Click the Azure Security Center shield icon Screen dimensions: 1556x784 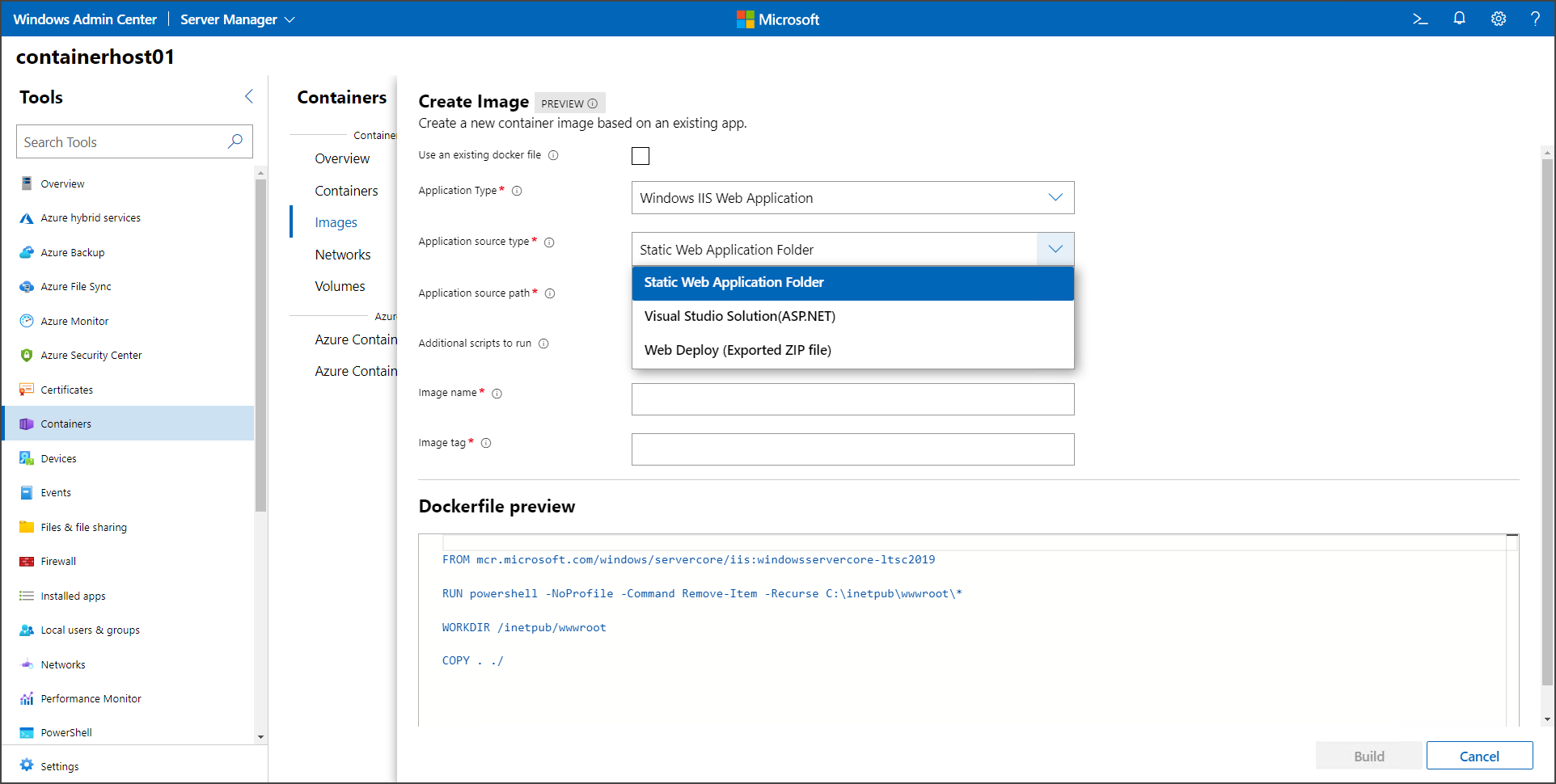pyautogui.click(x=27, y=355)
